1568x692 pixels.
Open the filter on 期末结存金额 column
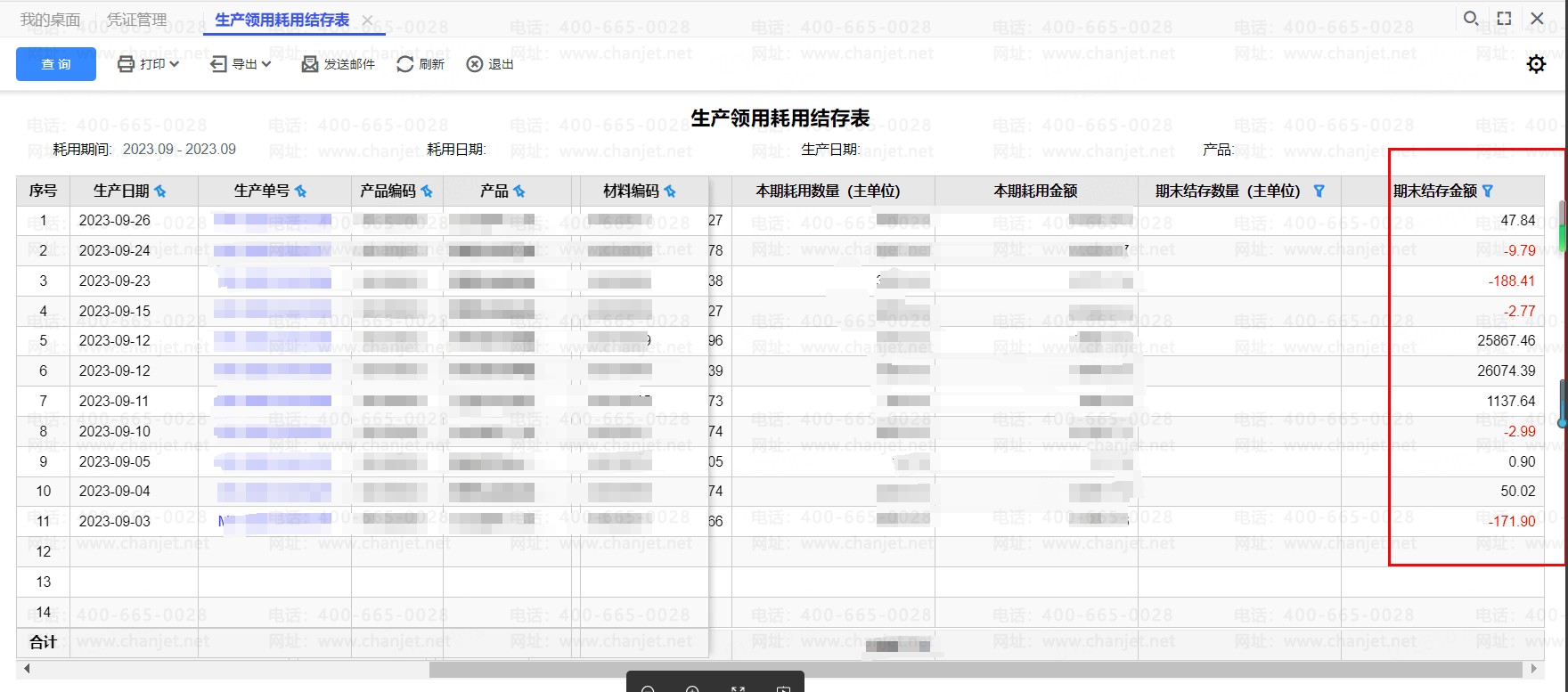click(x=1487, y=191)
